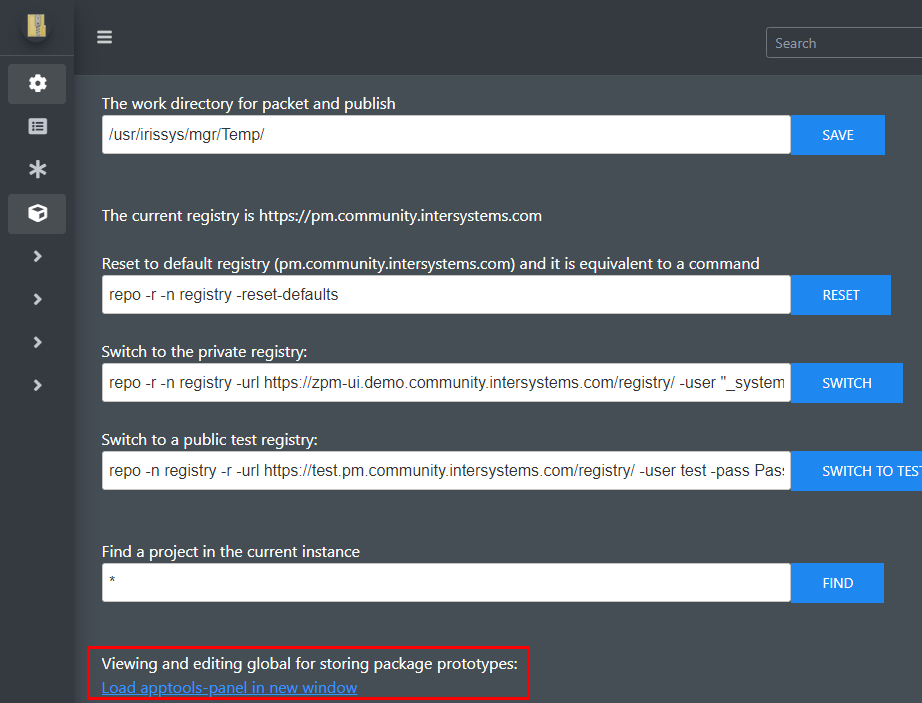922x703 pixels.
Task: Open the gear settings sidebar icon
Action: pyautogui.click(x=37, y=84)
